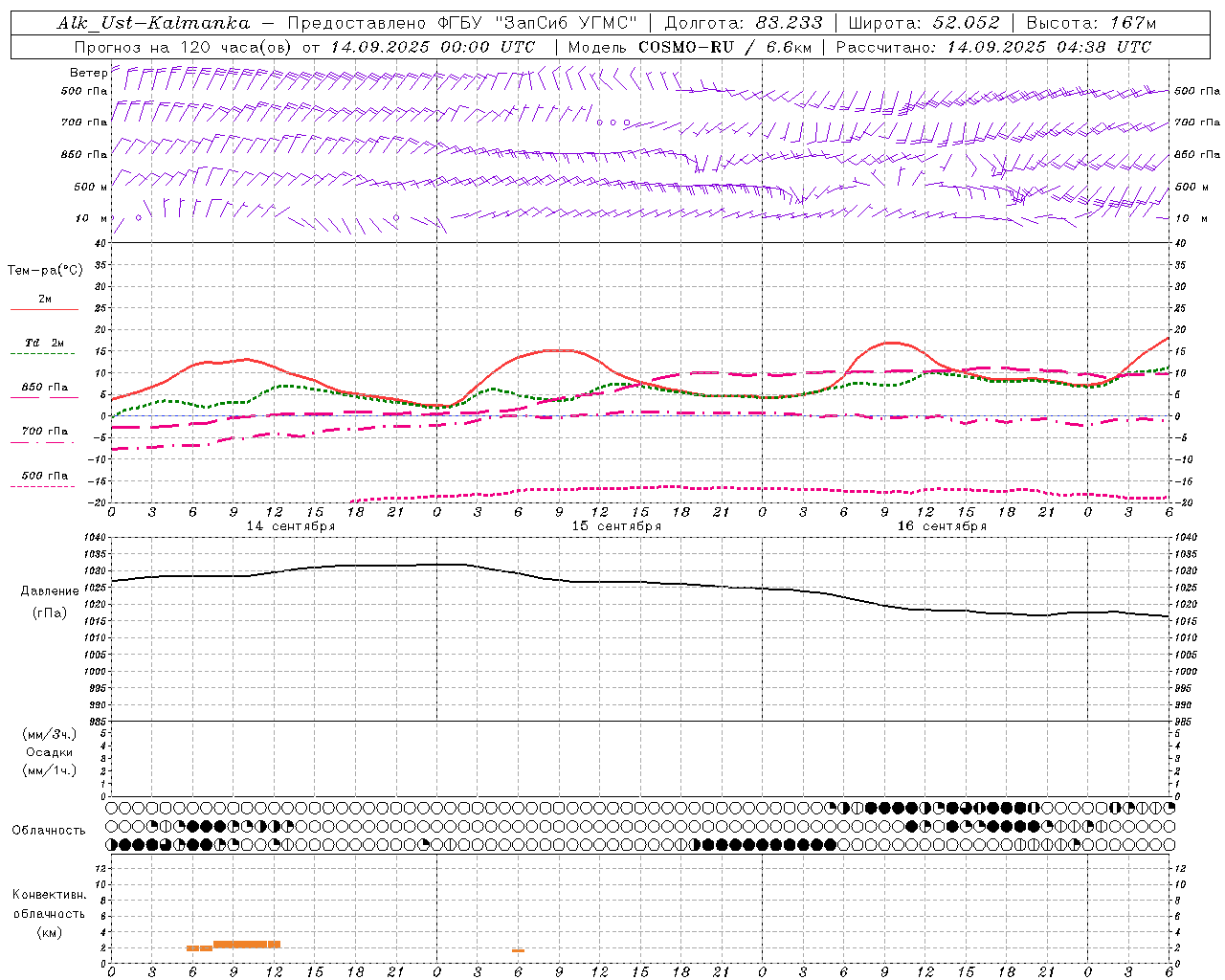Click the 500 гПа temperature legend entry

click(44, 476)
